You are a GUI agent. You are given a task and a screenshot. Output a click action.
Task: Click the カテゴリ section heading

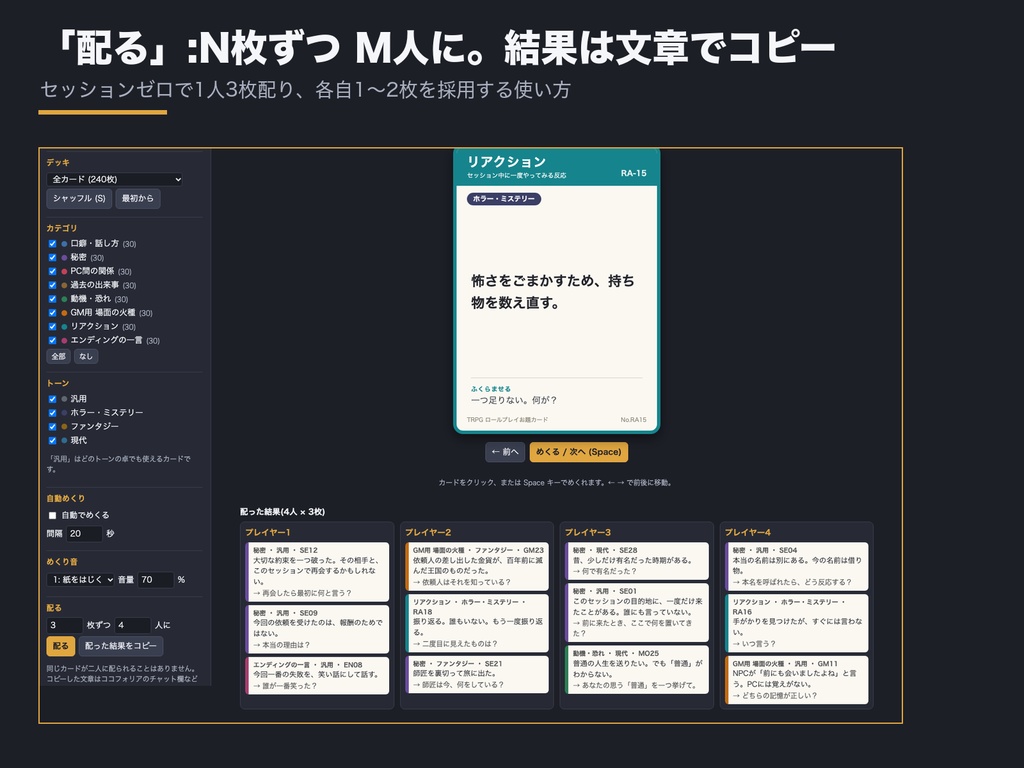pyautogui.click(x=61, y=228)
